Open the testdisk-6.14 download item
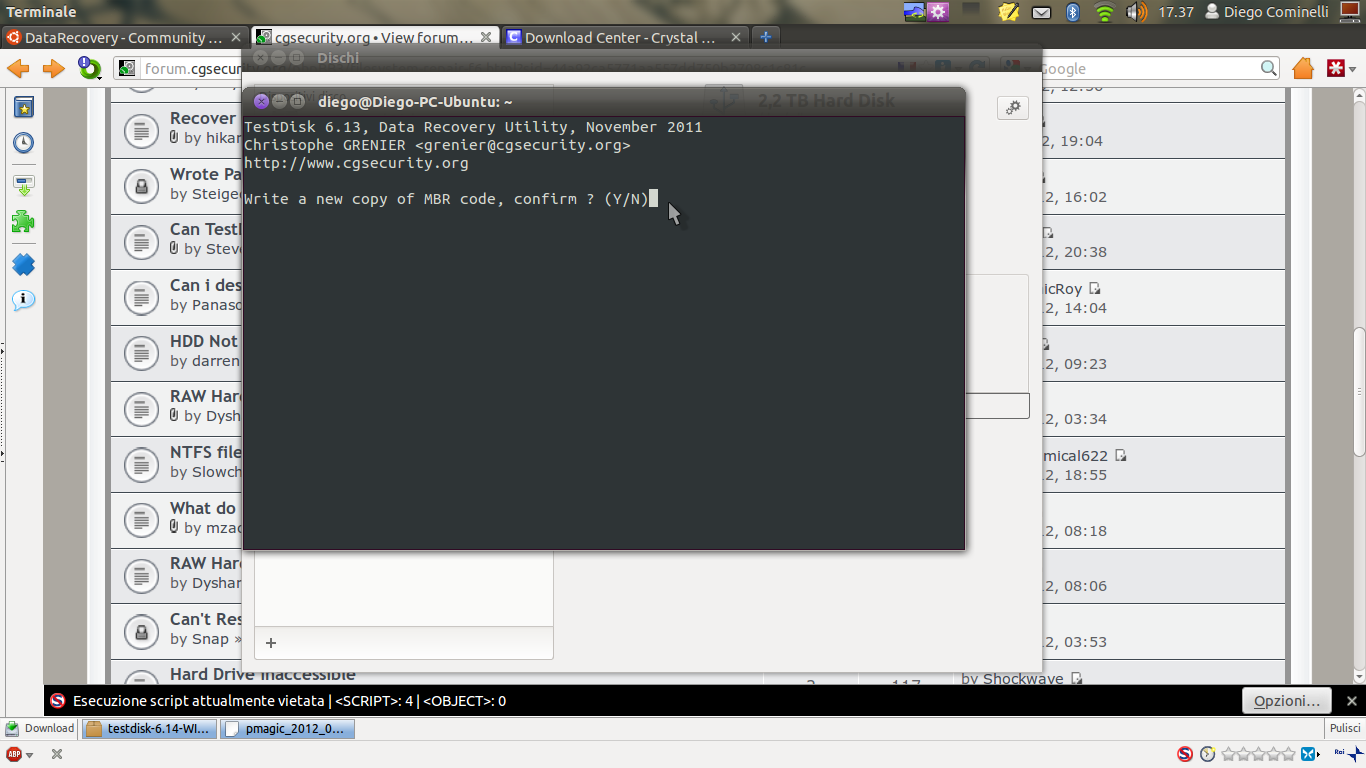 point(150,729)
